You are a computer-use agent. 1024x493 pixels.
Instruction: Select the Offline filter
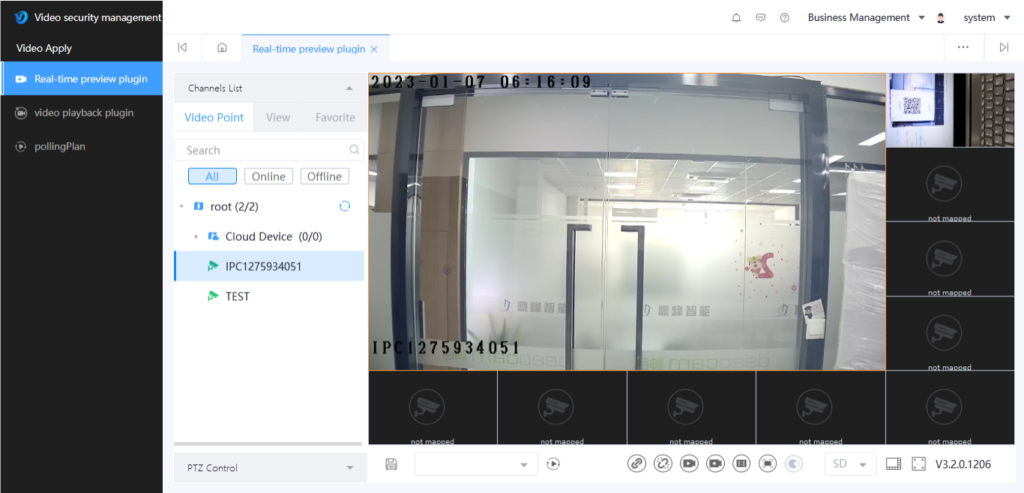(324, 176)
